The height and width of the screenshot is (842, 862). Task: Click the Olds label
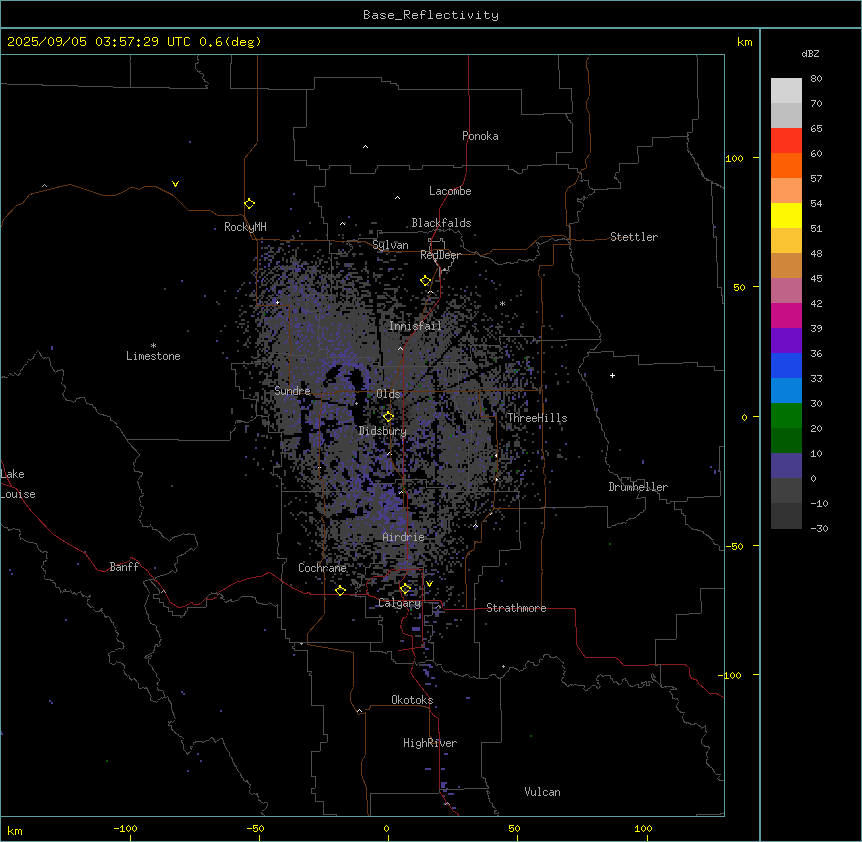tap(388, 394)
